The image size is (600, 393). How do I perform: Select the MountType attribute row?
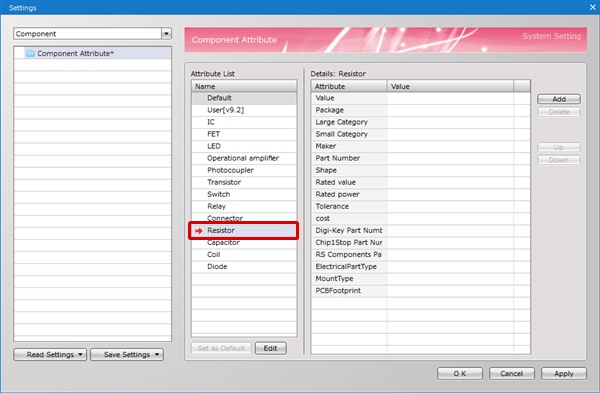(x=421, y=279)
